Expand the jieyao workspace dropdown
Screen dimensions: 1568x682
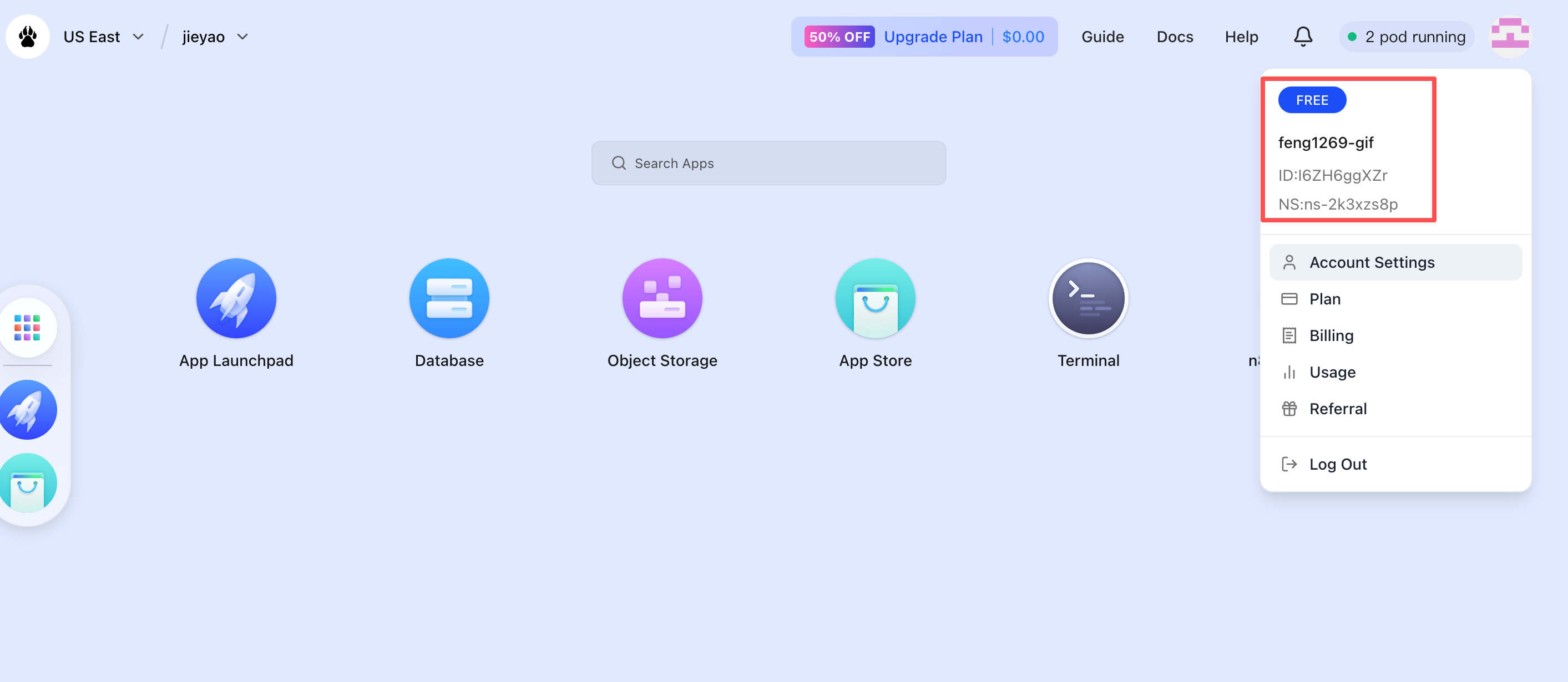pos(215,37)
